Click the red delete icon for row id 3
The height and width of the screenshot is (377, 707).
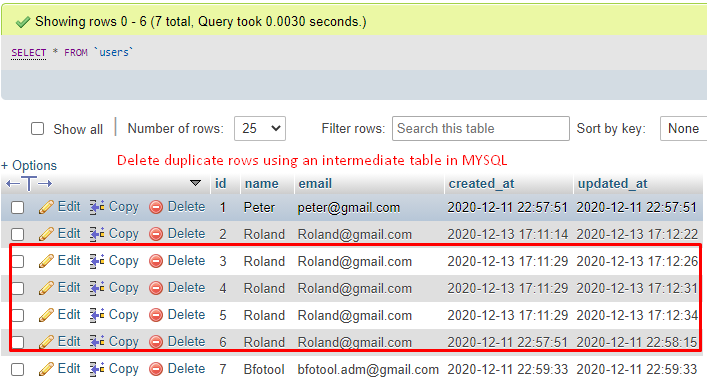click(156, 261)
